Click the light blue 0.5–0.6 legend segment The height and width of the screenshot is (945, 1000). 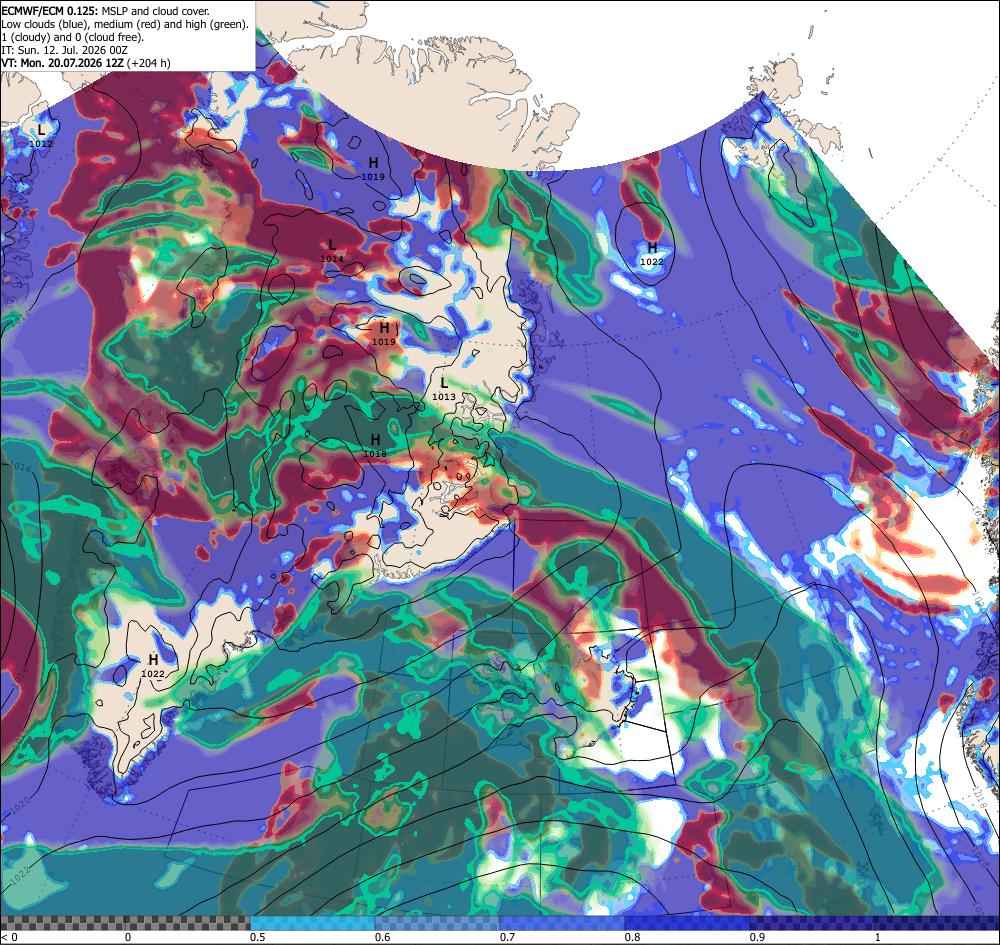click(312, 923)
